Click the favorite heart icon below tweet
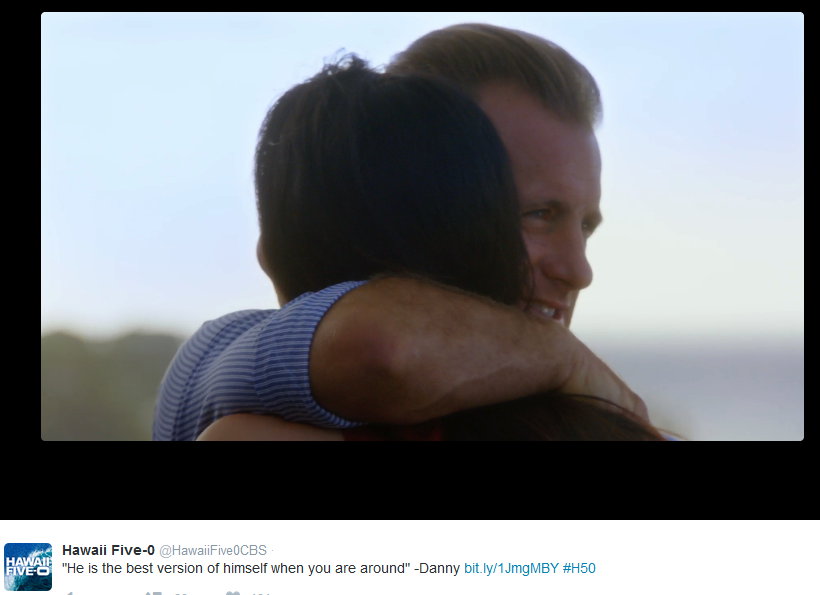The height and width of the screenshot is (595, 820). coord(233,593)
